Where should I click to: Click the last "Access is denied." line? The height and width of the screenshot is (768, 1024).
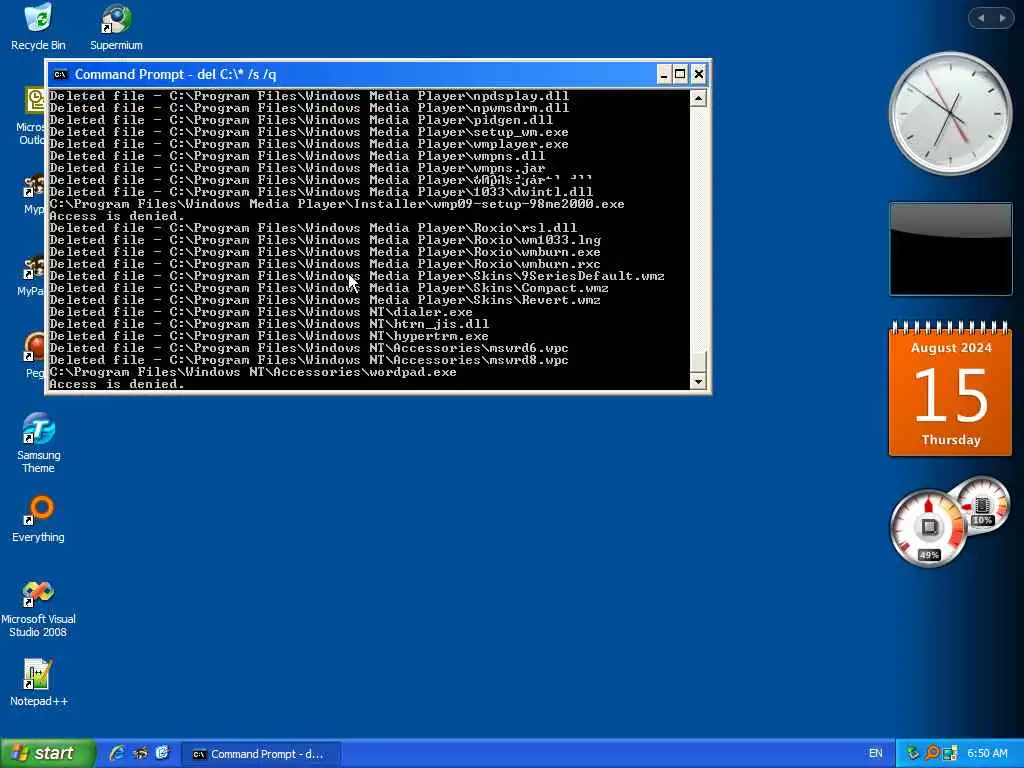tap(117, 384)
